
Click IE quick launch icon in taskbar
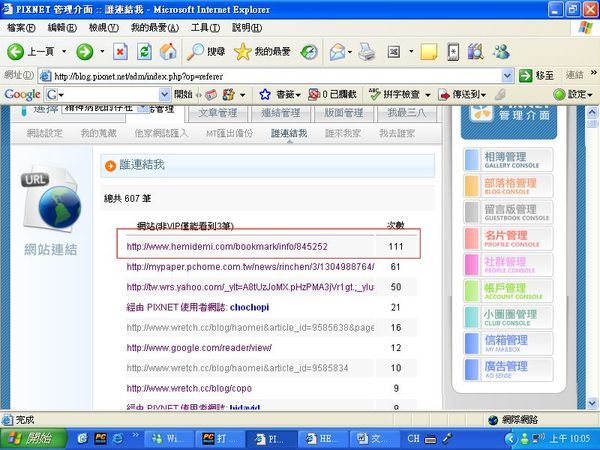coord(117,439)
